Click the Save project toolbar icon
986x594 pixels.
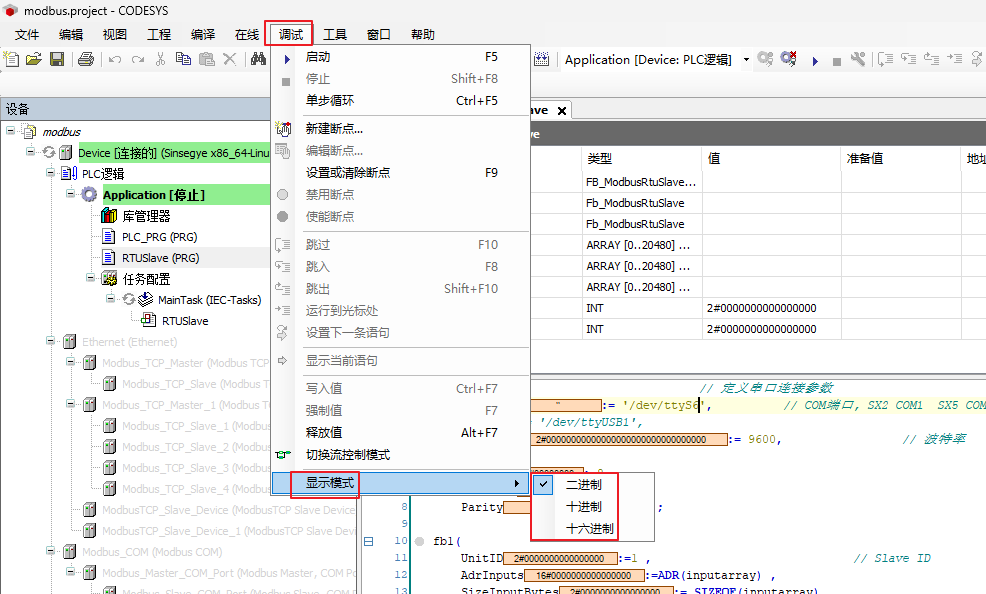click(x=57, y=60)
